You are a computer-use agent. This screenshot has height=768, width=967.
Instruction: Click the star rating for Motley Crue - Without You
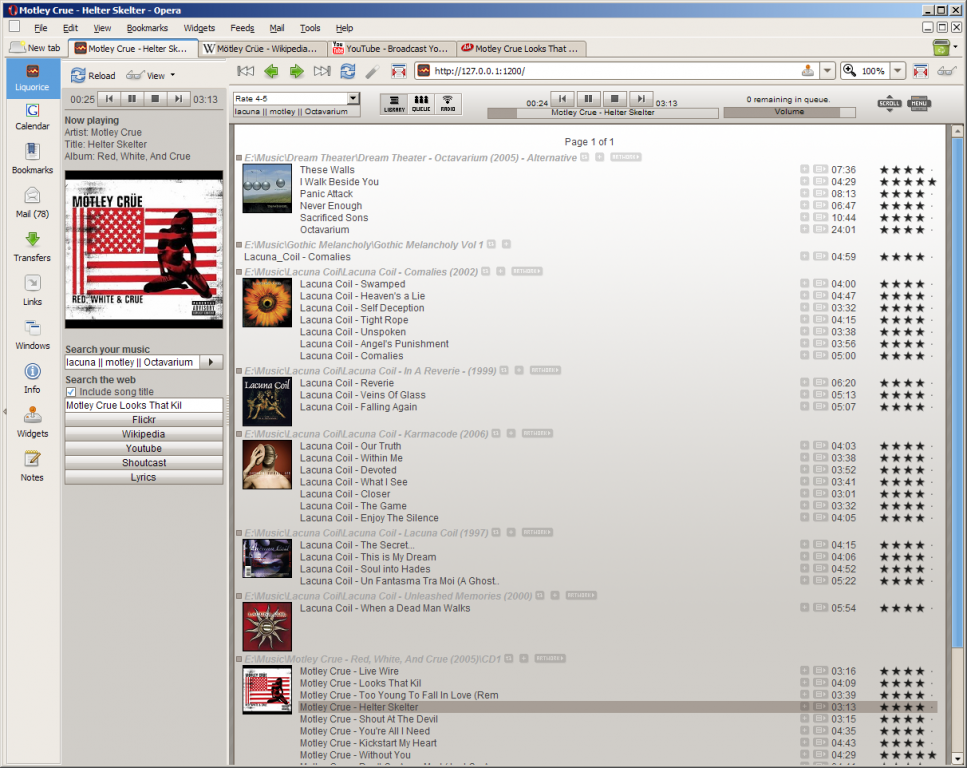tap(908, 755)
